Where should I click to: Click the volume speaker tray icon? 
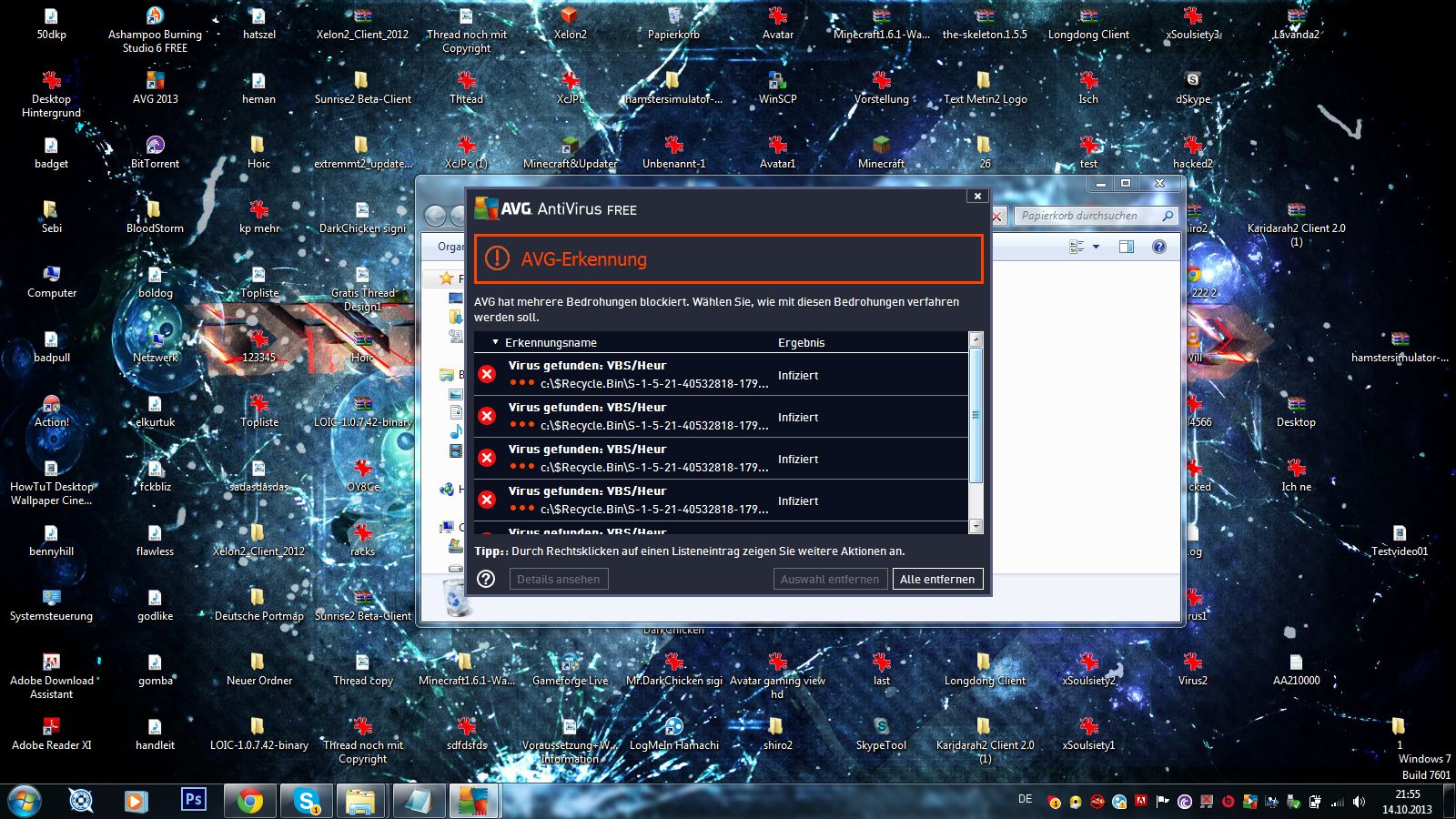tap(1359, 802)
